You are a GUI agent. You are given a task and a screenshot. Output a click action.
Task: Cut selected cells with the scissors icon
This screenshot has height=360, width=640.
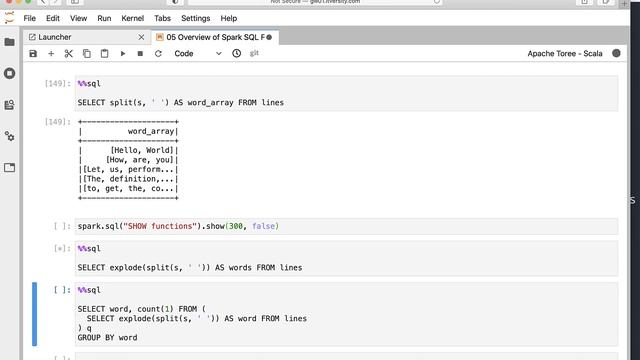(x=69, y=53)
